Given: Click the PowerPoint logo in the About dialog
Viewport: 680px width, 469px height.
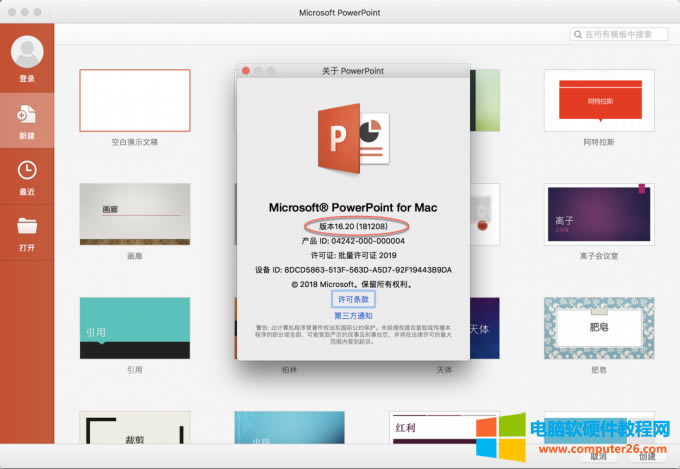Looking at the screenshot, I should pyautogui.click(x=352, y=139).
